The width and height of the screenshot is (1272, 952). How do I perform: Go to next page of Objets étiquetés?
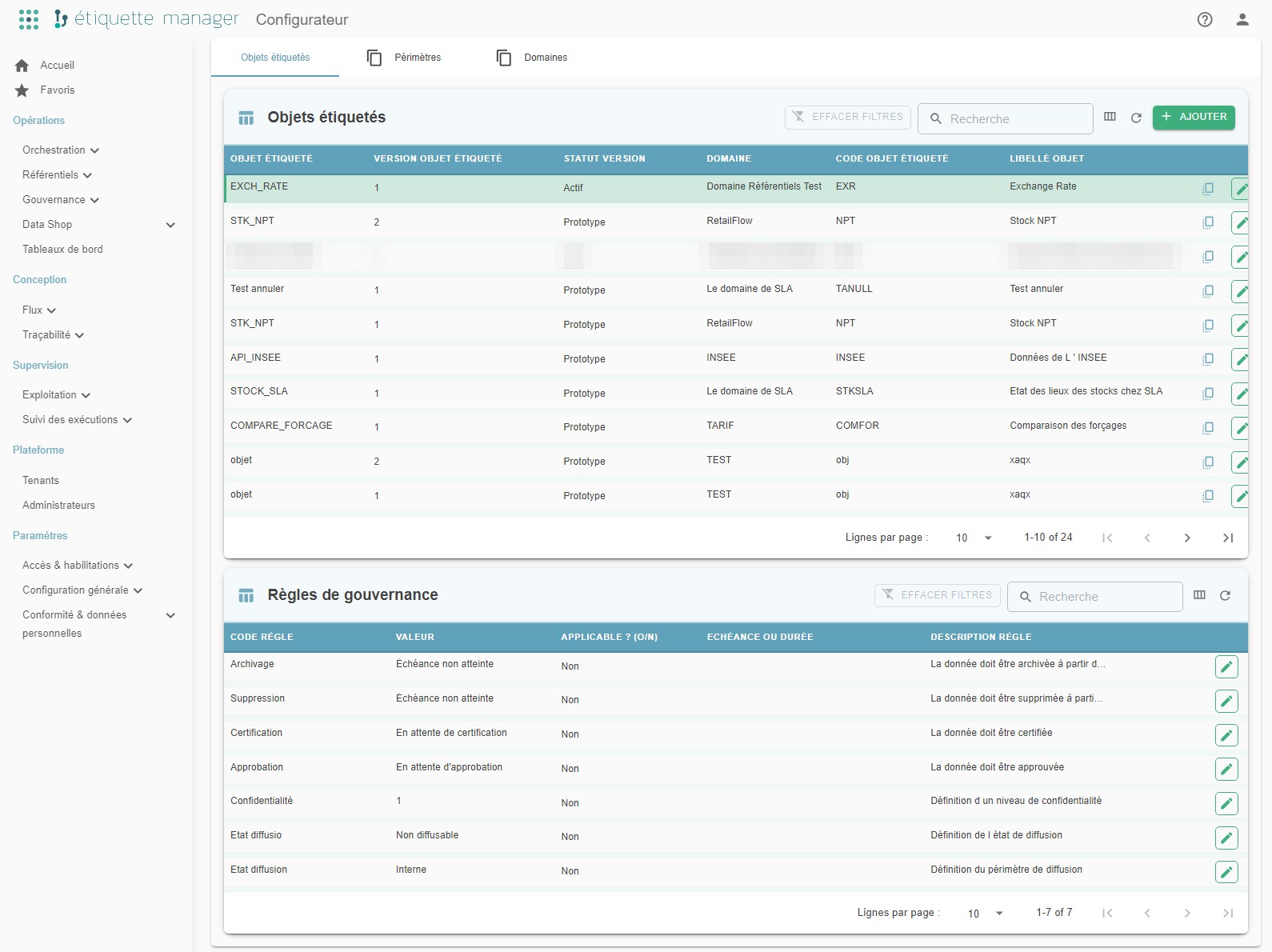tap(1187, 538)
